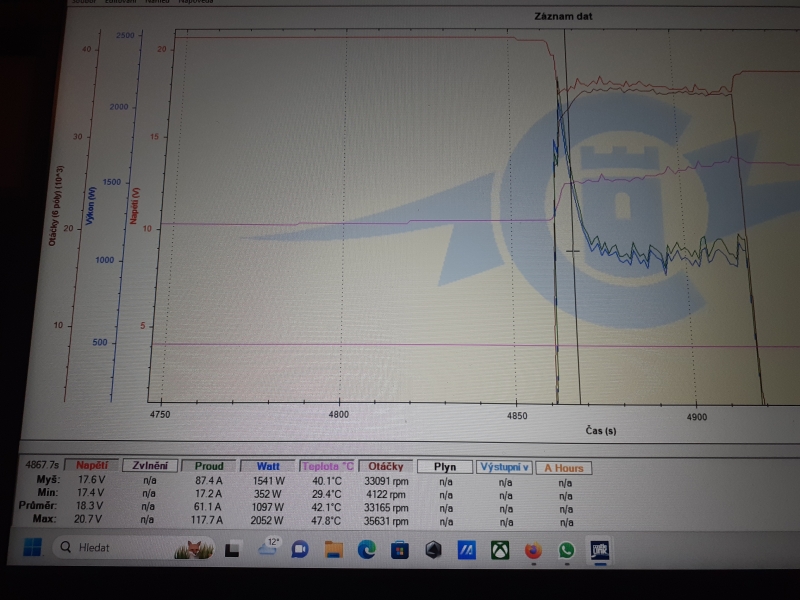Click the Max power value 2052 W

(x=267, y=520)
